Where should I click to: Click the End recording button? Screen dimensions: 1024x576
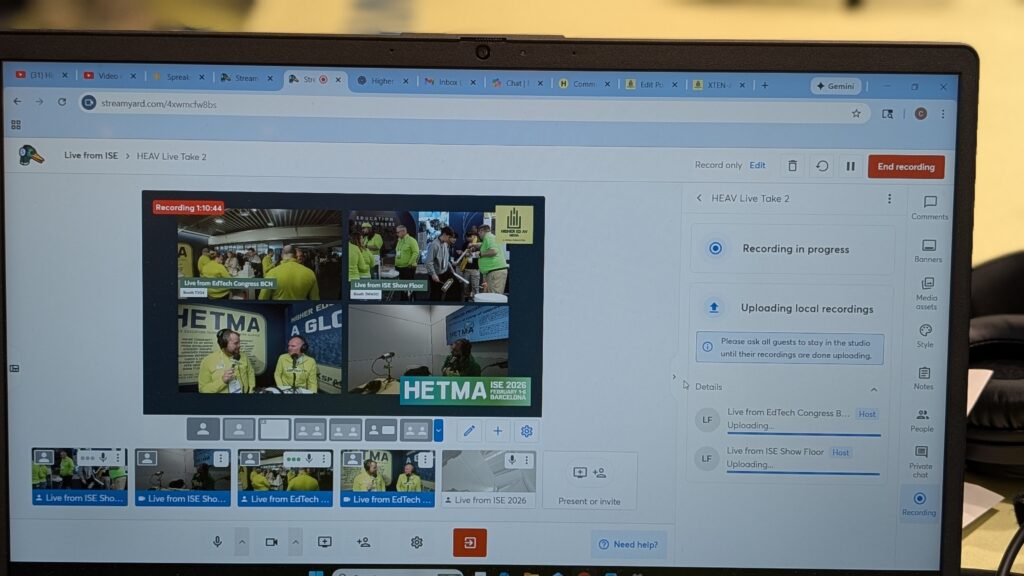905,167
